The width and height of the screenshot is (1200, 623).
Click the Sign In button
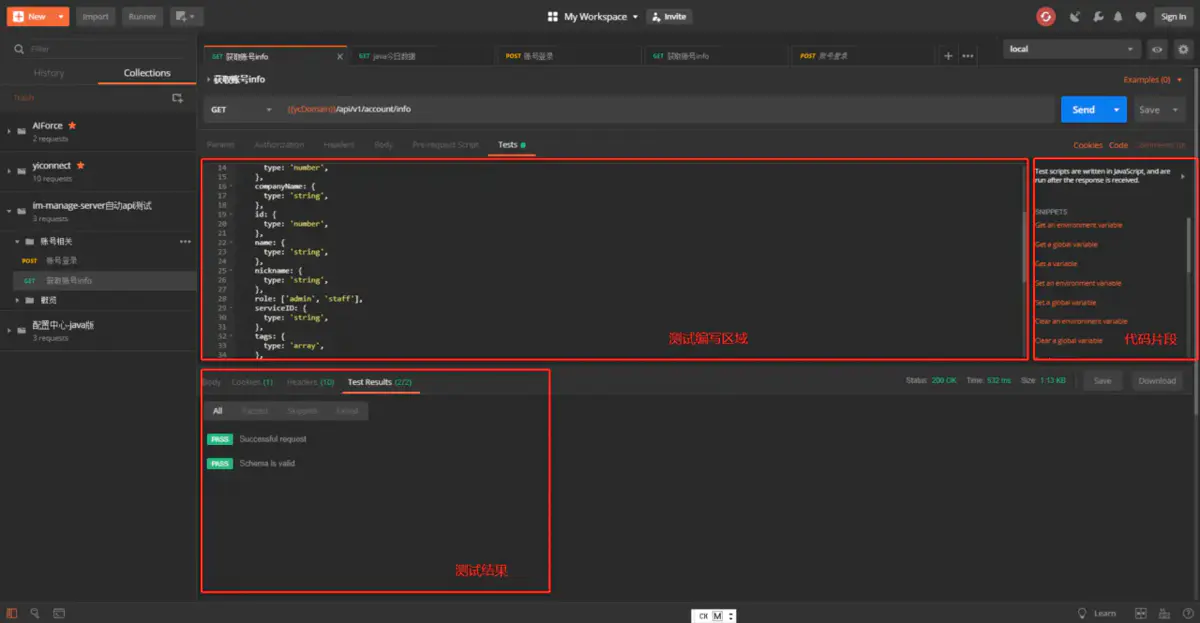pos(1173,16)
